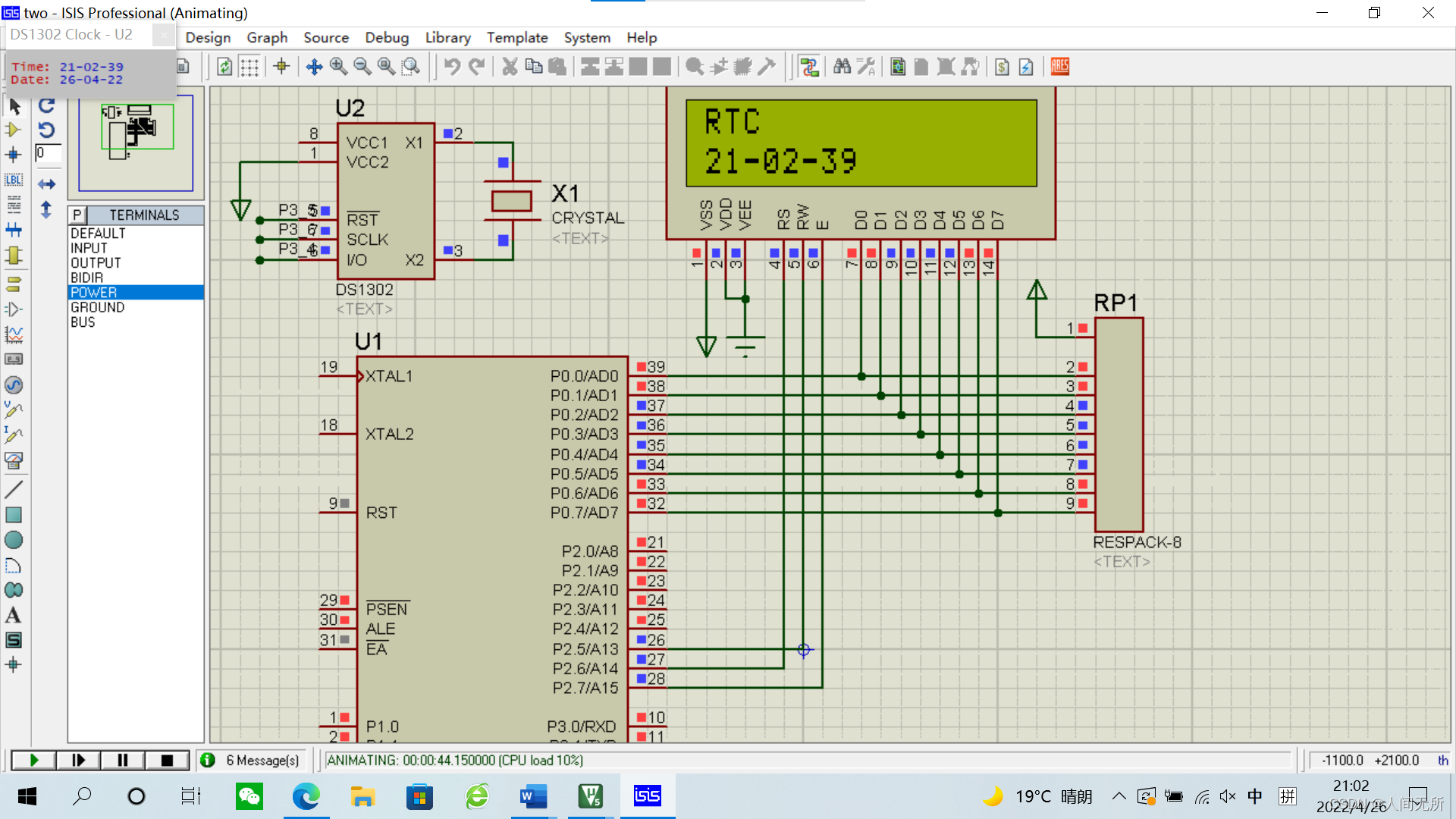
Task: Click the schematic overview thumbnail
Action: pos(136,142)
